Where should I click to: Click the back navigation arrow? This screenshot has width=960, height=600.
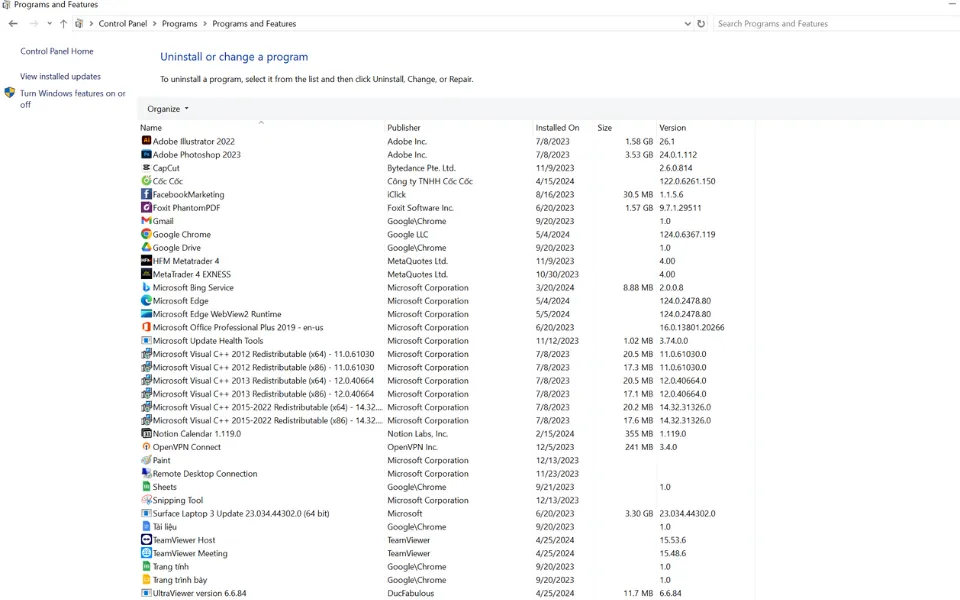point(13,23)
